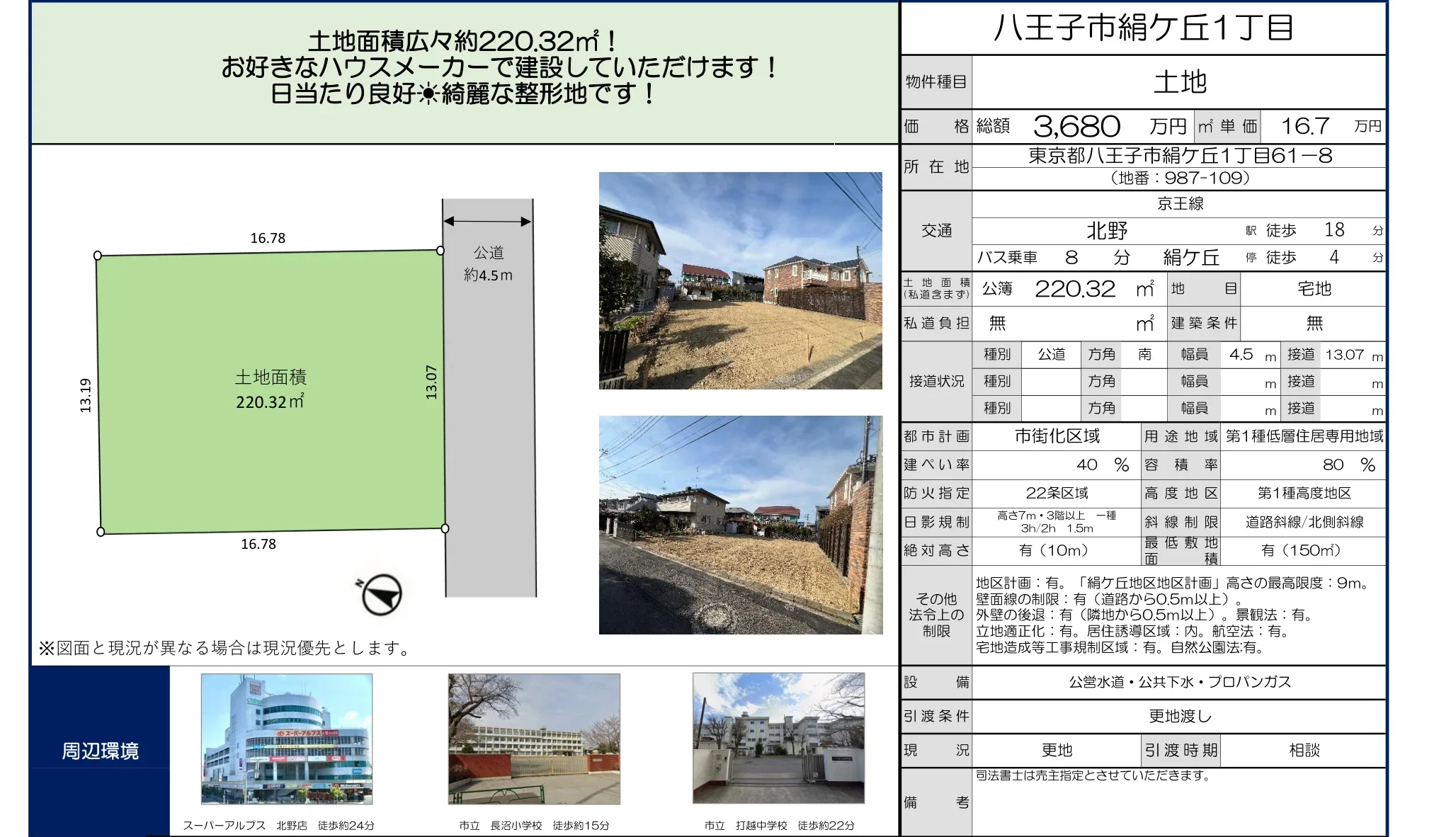
Task: Click the 建築条件 無 cell
Action: pos(1316,324)
